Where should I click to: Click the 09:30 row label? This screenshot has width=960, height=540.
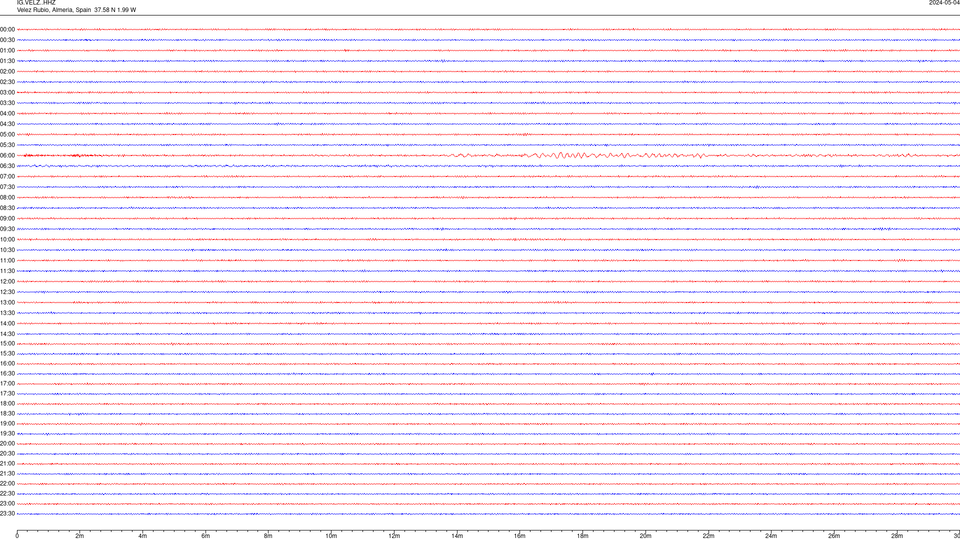pyautogui.click(x=7, y=229)
